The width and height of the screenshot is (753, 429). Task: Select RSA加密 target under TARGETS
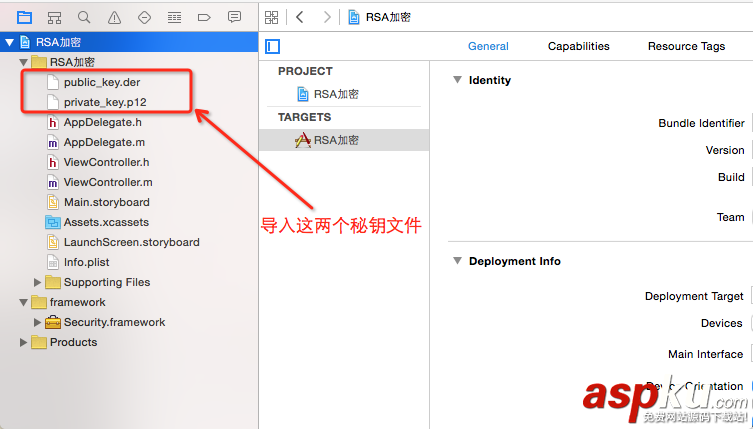click(344, 140)
